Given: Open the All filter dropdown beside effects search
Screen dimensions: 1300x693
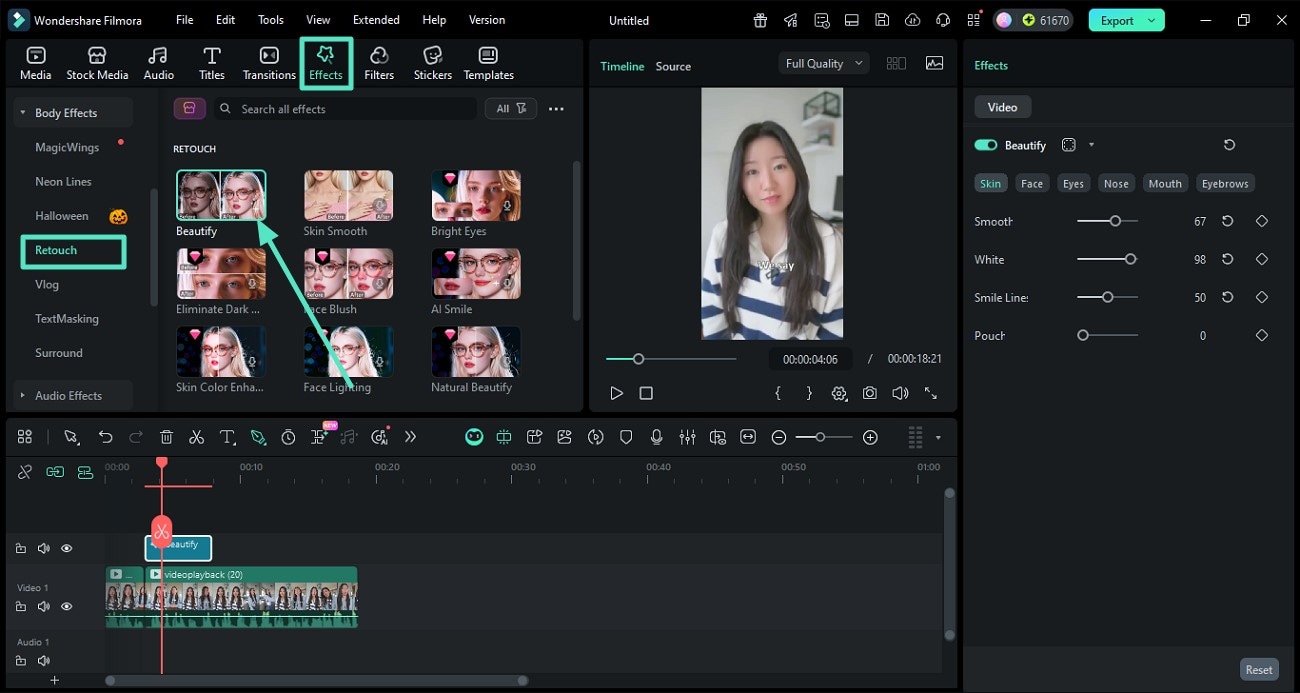Looking at the screenshot, I should click(x=510, y=108).
